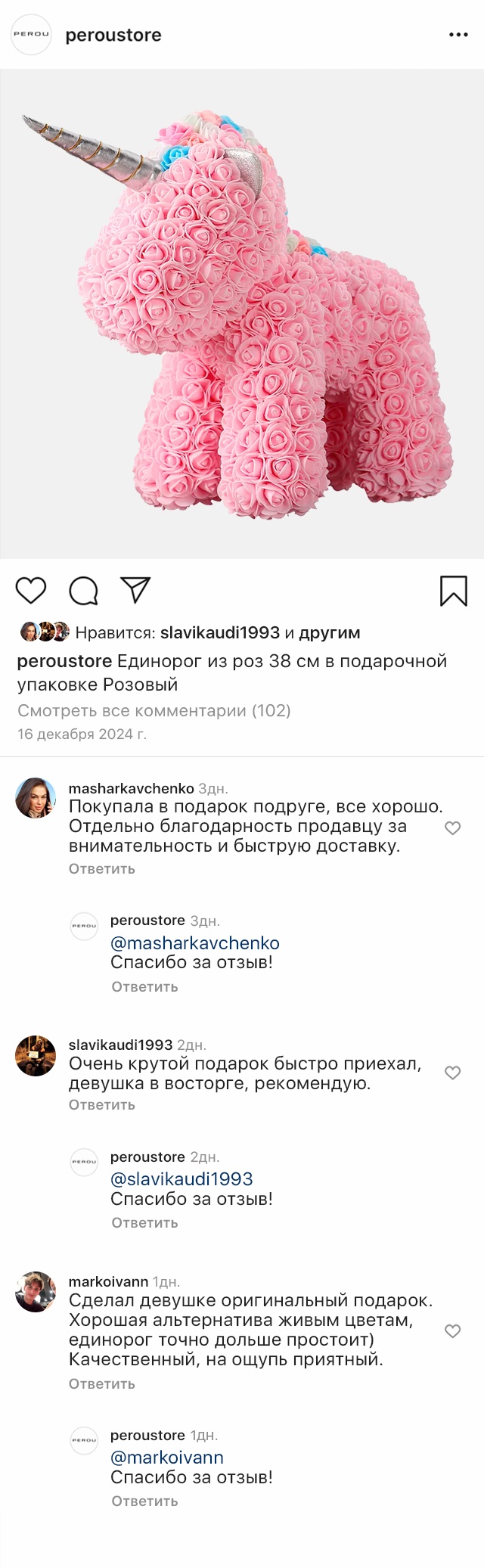Expand all 102 comments

(154, 710)
